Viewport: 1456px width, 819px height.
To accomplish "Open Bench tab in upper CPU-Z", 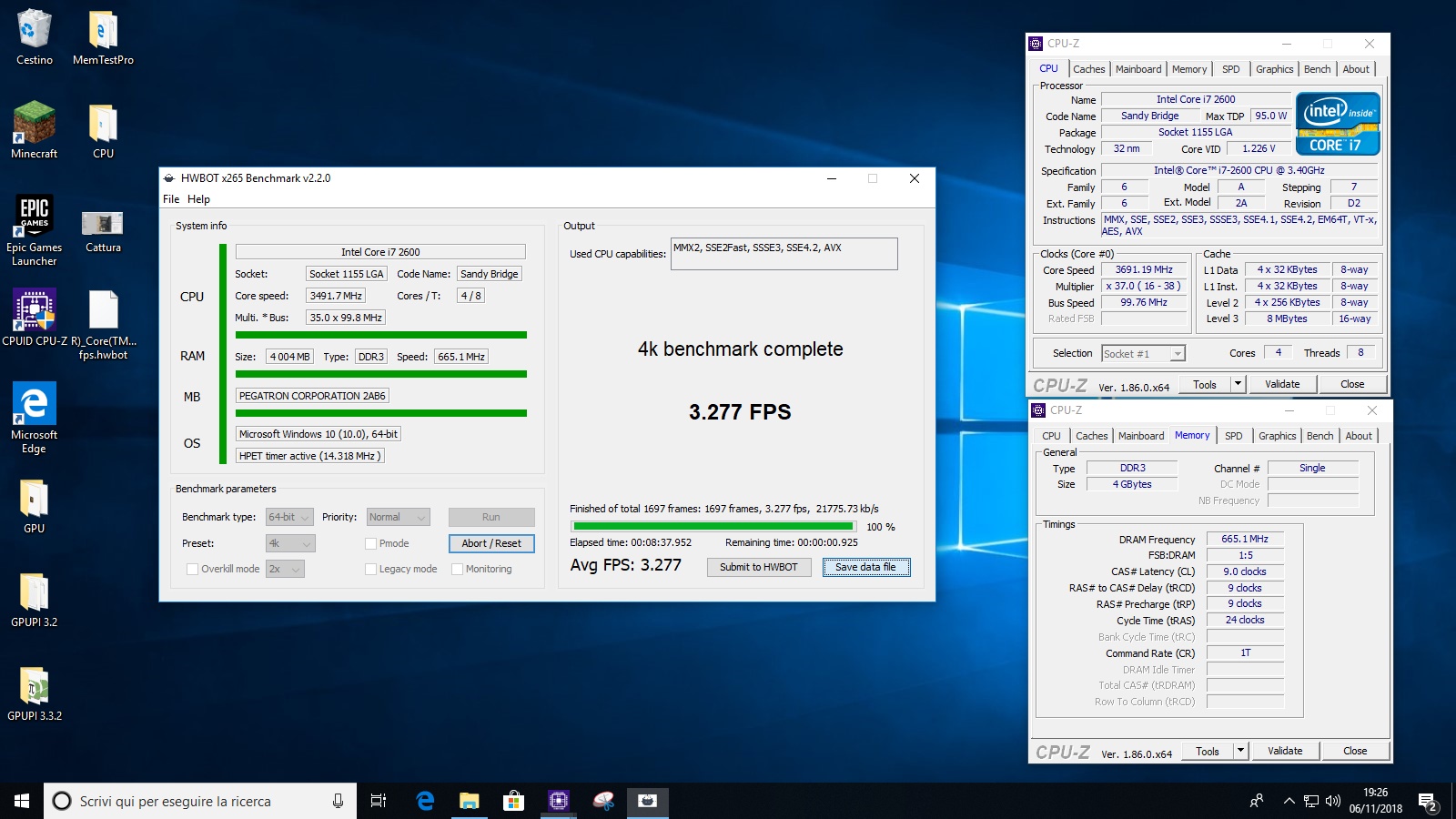I will [1317, 69].
